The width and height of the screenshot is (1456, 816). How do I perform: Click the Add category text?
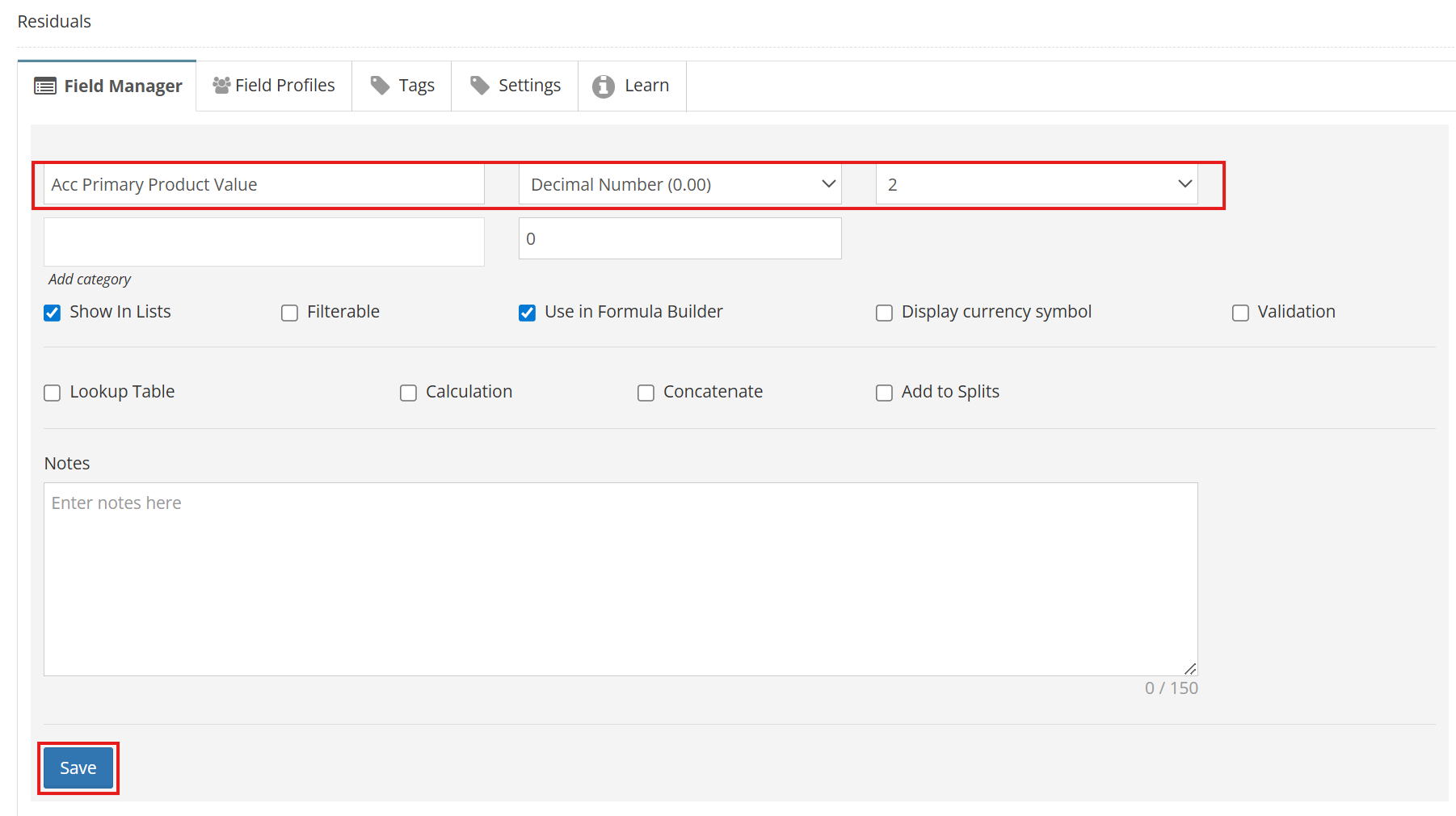pyautogui.click(x=90, y=280)
